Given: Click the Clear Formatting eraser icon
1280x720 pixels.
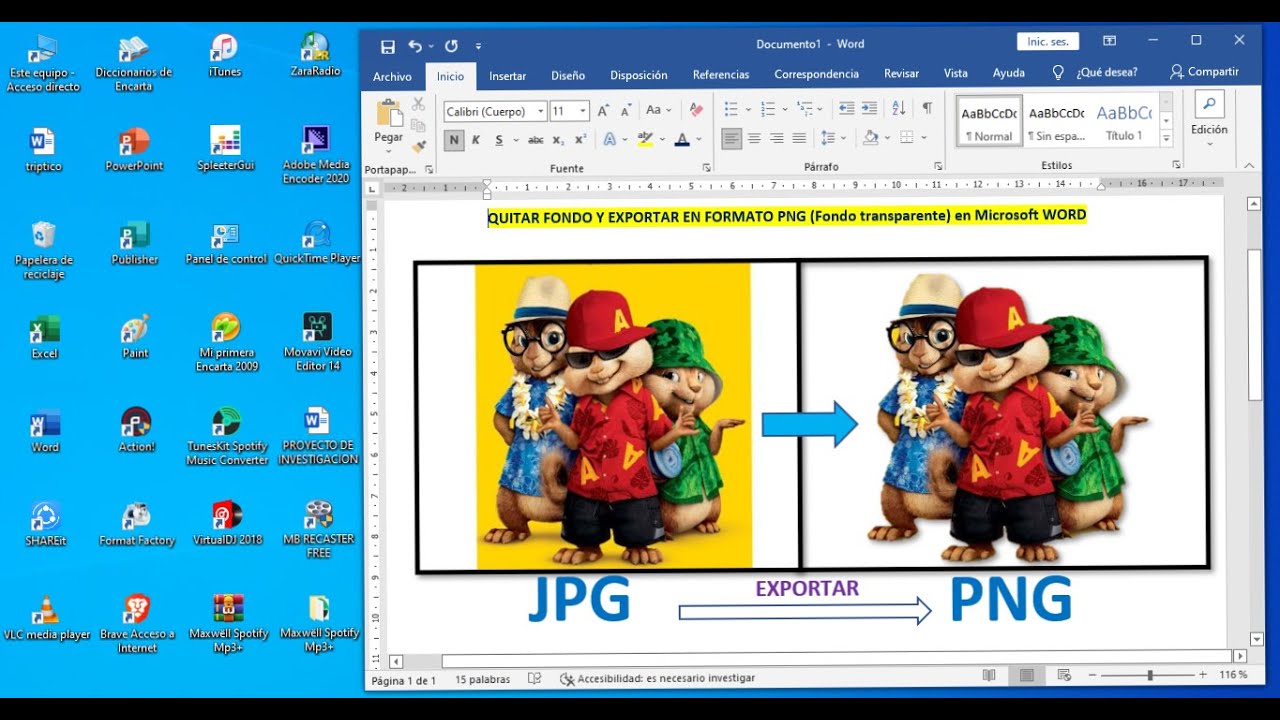Looking at the screenshot, I should pos(697,110).
